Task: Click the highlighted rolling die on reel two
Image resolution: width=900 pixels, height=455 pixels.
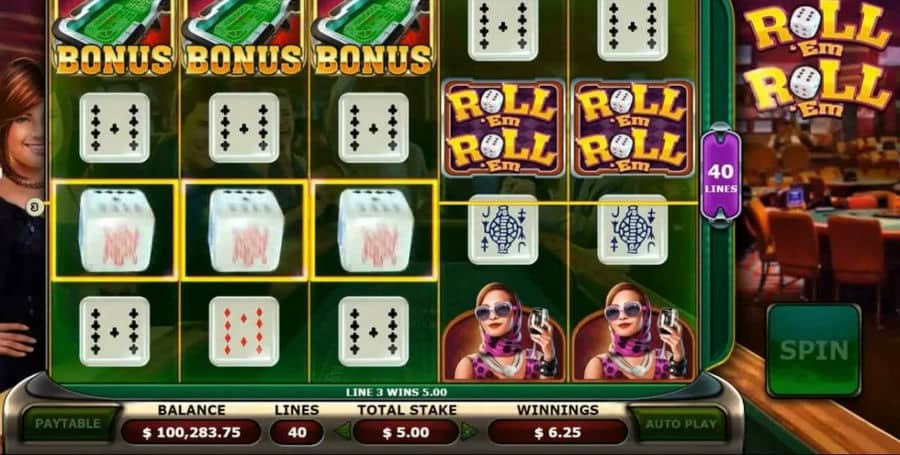Action: tap(245, 231)
